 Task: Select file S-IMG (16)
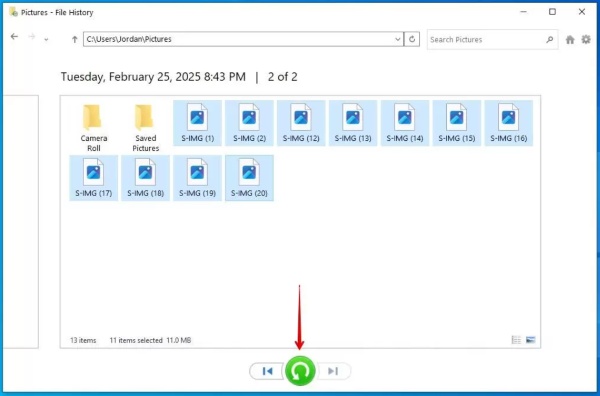click(x=509, y=123)
